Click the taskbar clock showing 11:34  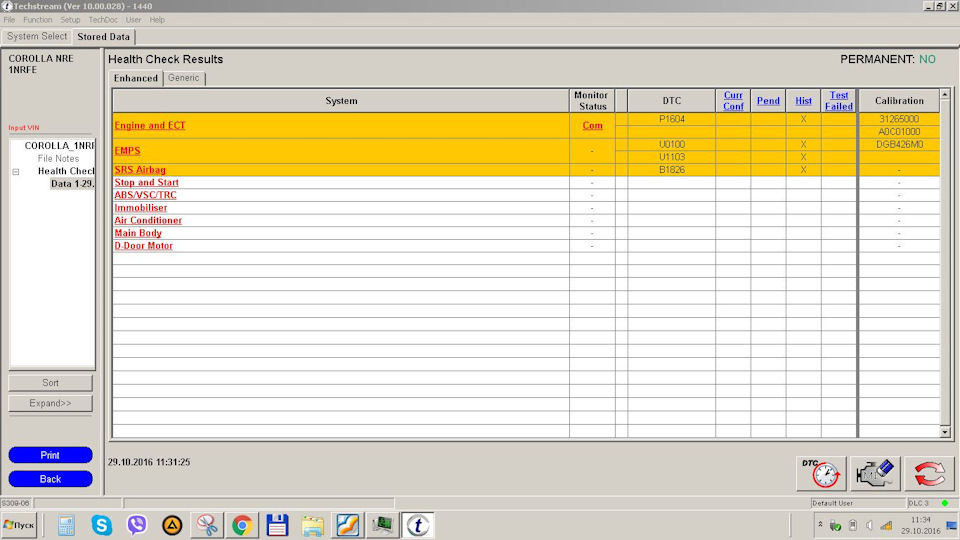point(920,525)
